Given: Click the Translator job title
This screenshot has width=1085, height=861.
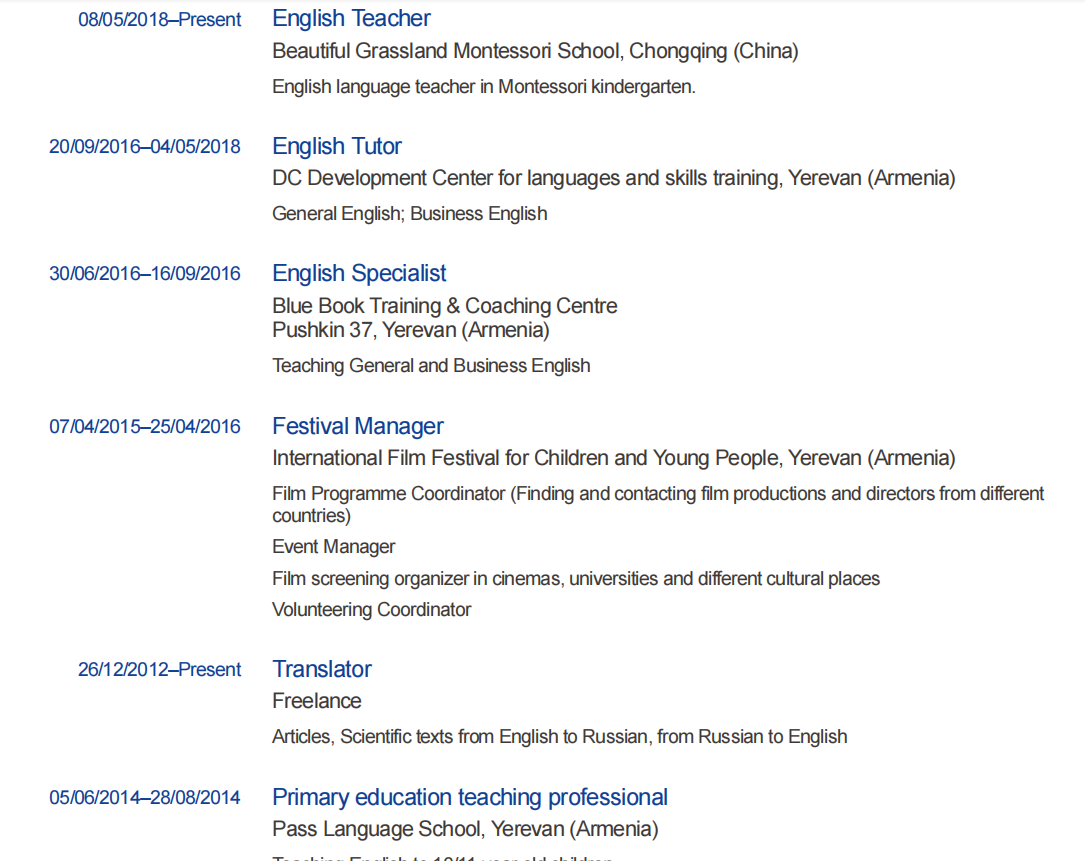Looking at the screenshot, I should tap(322, 670).
